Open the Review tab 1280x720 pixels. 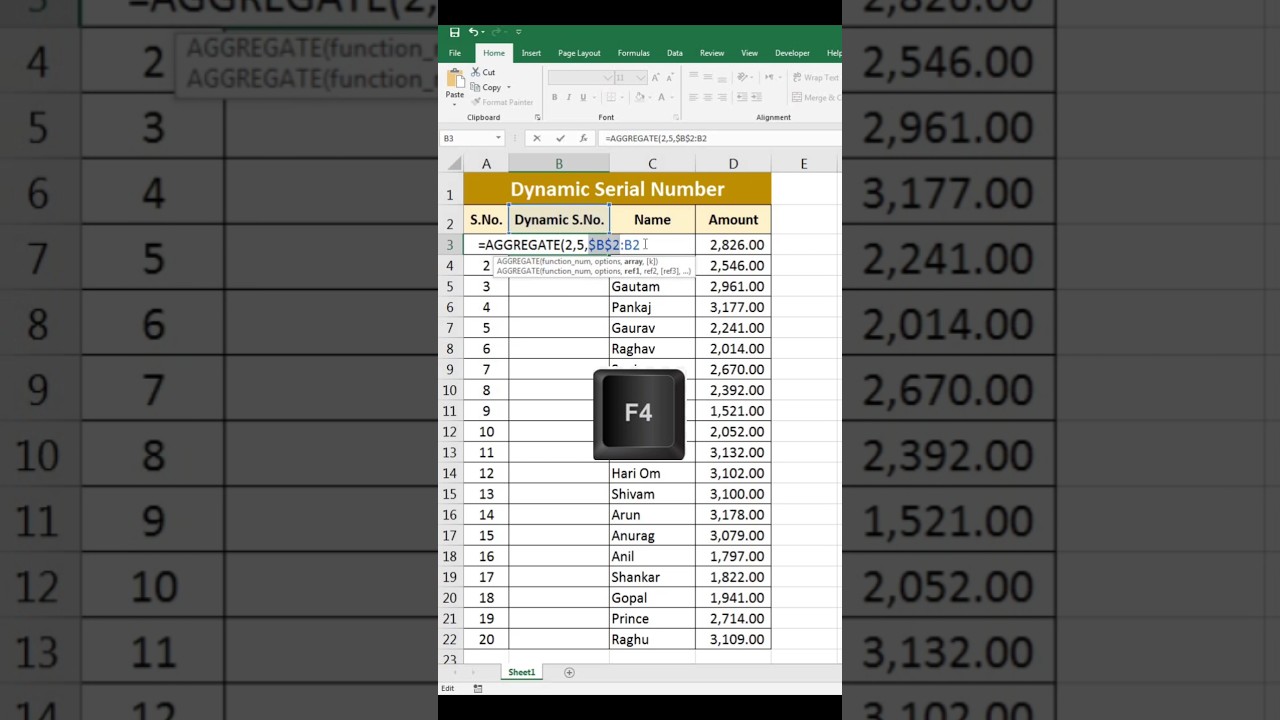coord(712,53)
